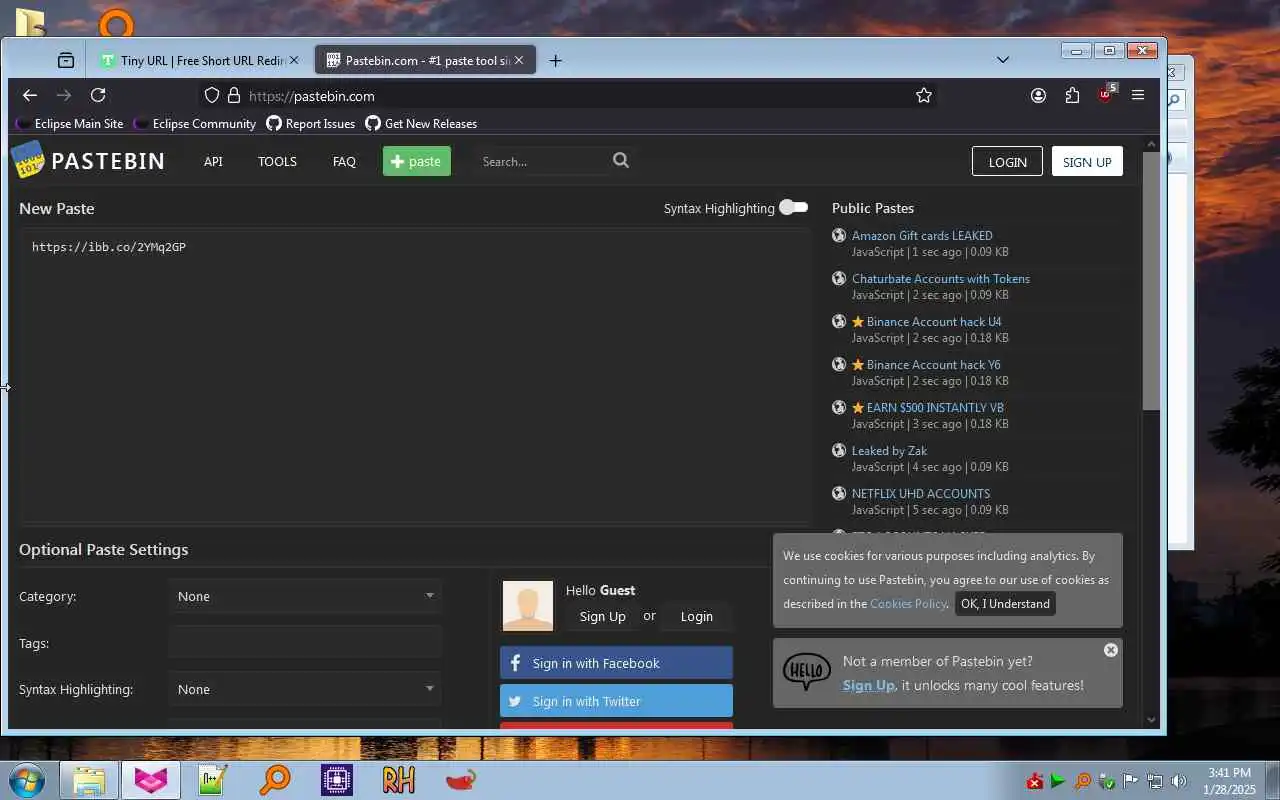Sign in with Twitter
This screenshot has width=1280, height=800.
click(x=616, y=701)
